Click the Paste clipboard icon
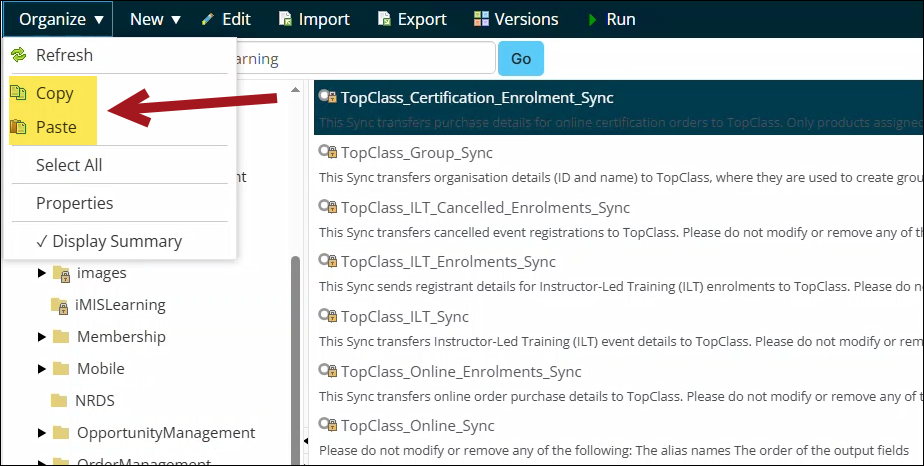 [x=18, y=127]
